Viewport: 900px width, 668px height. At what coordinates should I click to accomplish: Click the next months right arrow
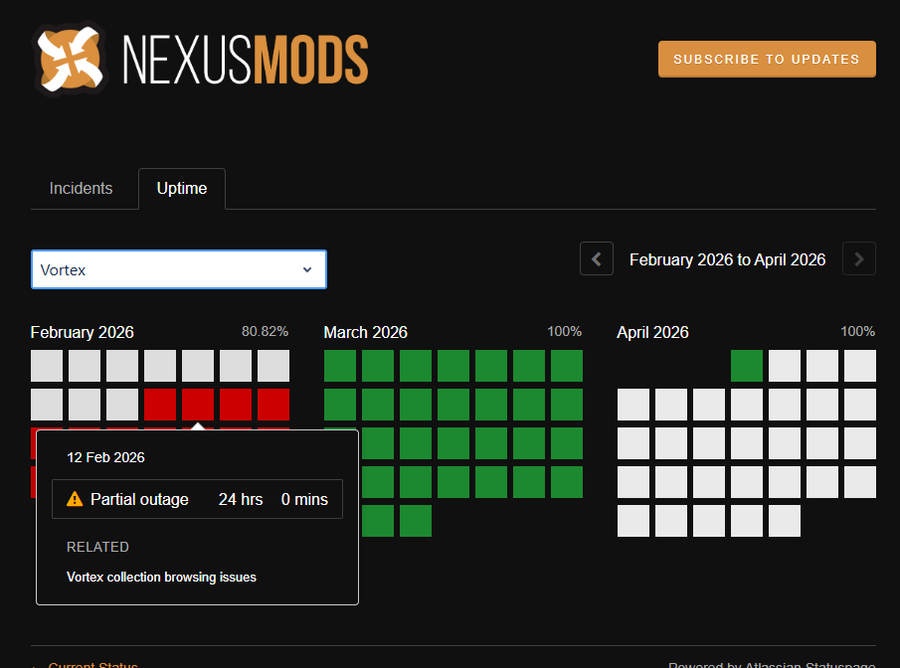click(859, 260)
